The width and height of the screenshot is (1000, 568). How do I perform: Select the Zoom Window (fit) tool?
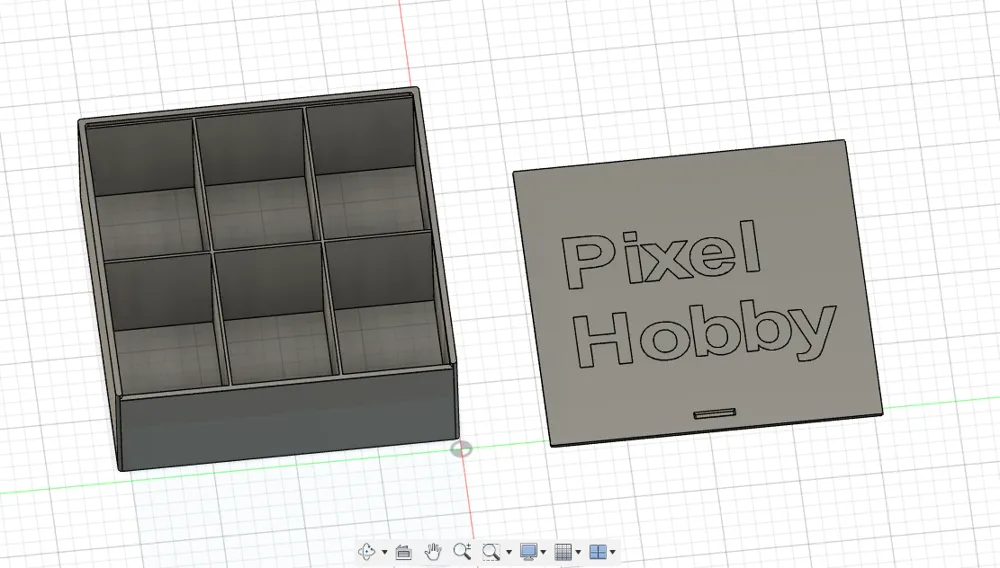pos(491,551)
